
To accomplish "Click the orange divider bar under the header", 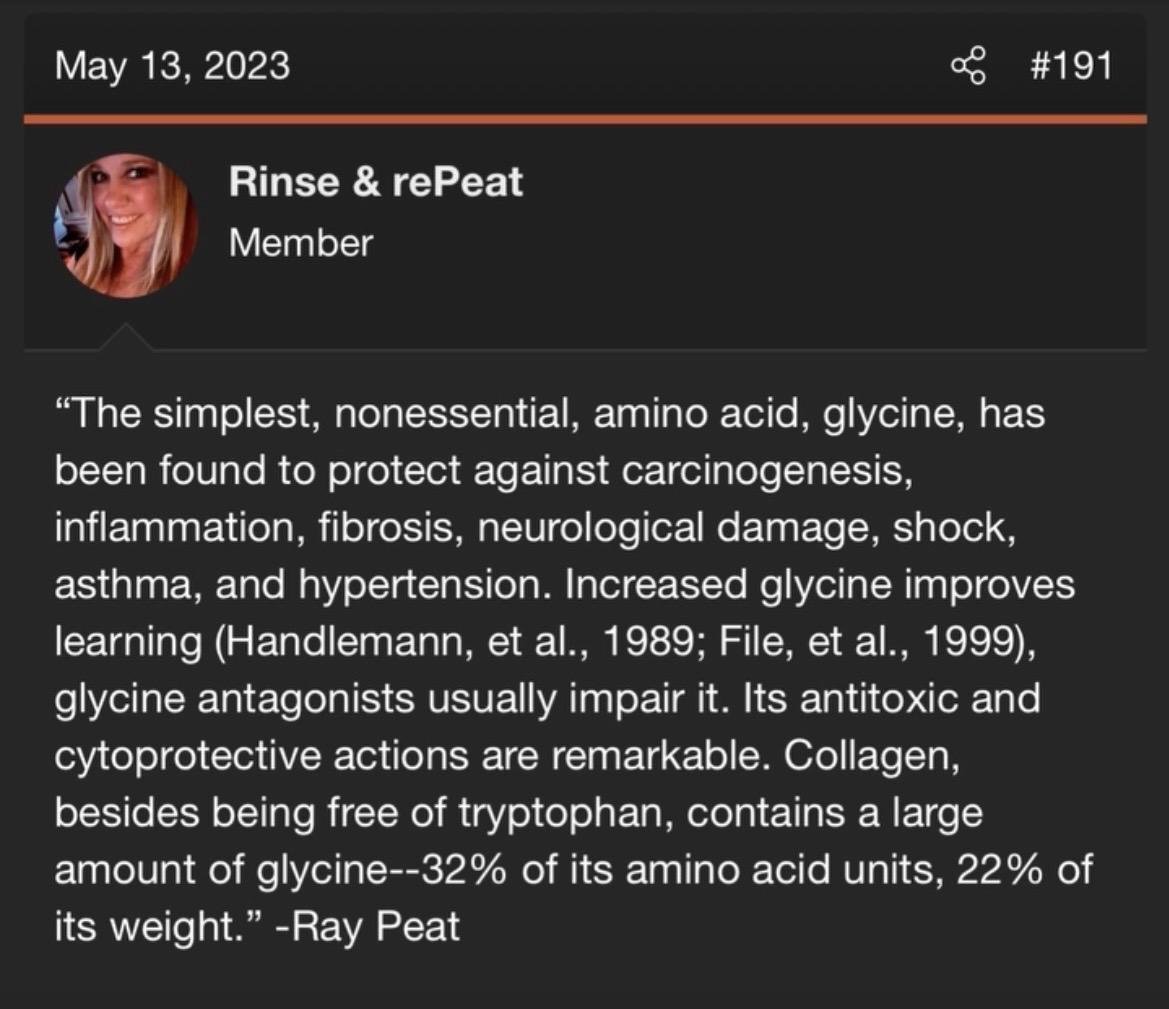I will point(585,119).
